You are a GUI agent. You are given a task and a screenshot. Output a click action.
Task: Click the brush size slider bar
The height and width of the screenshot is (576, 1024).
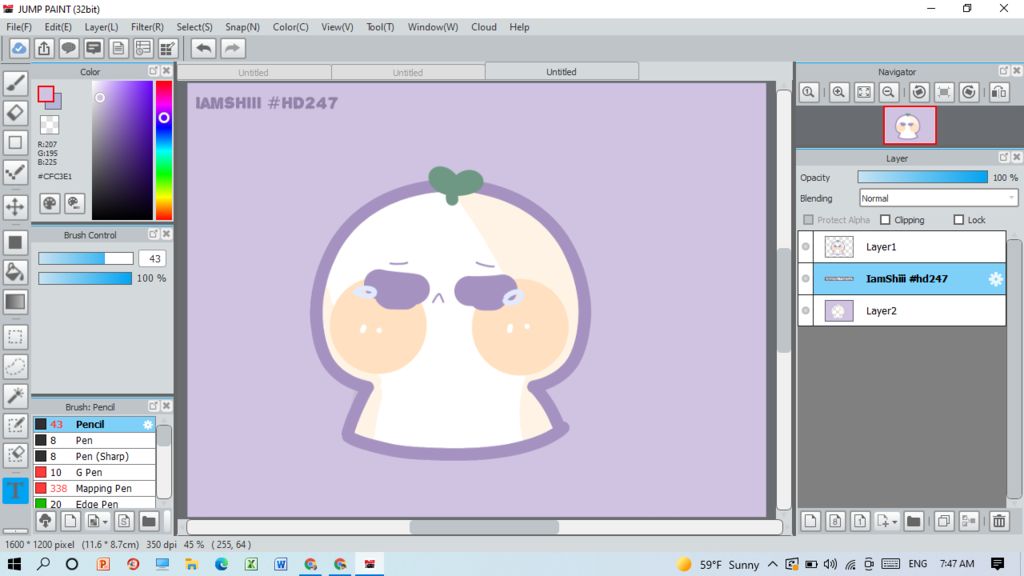pos(86,259)
